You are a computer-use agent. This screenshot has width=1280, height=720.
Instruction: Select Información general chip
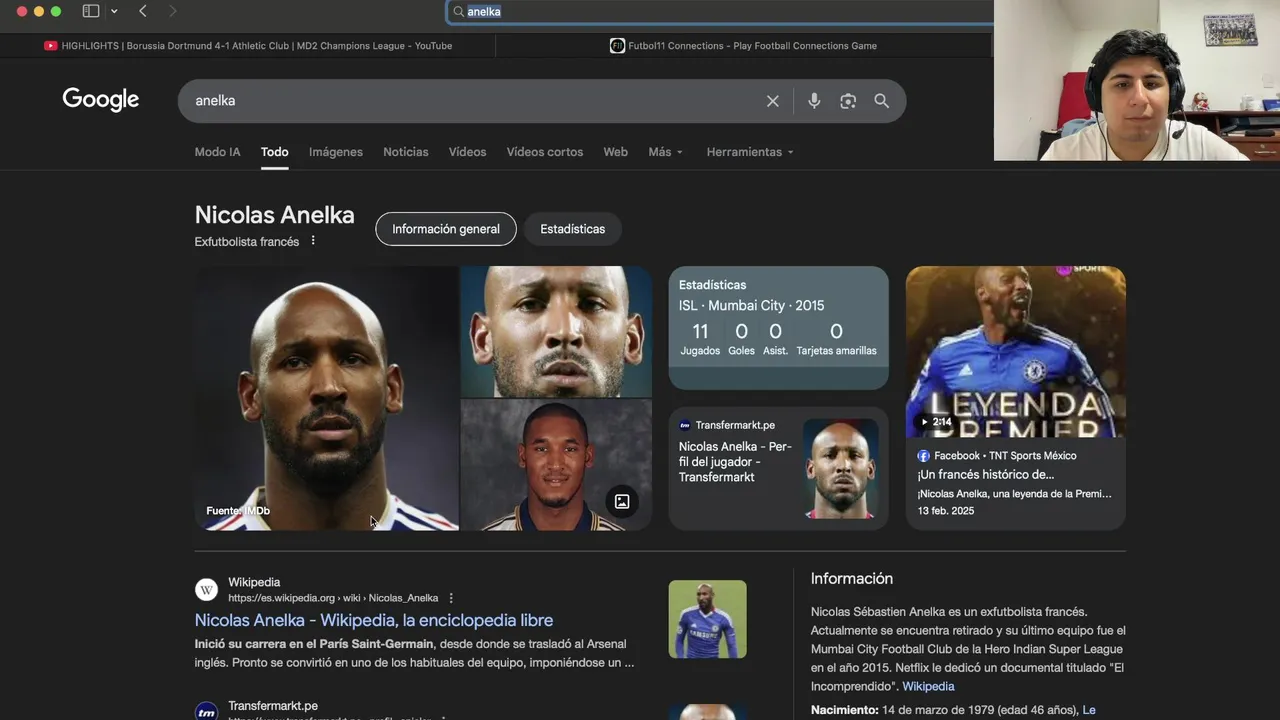click(446, 229)
